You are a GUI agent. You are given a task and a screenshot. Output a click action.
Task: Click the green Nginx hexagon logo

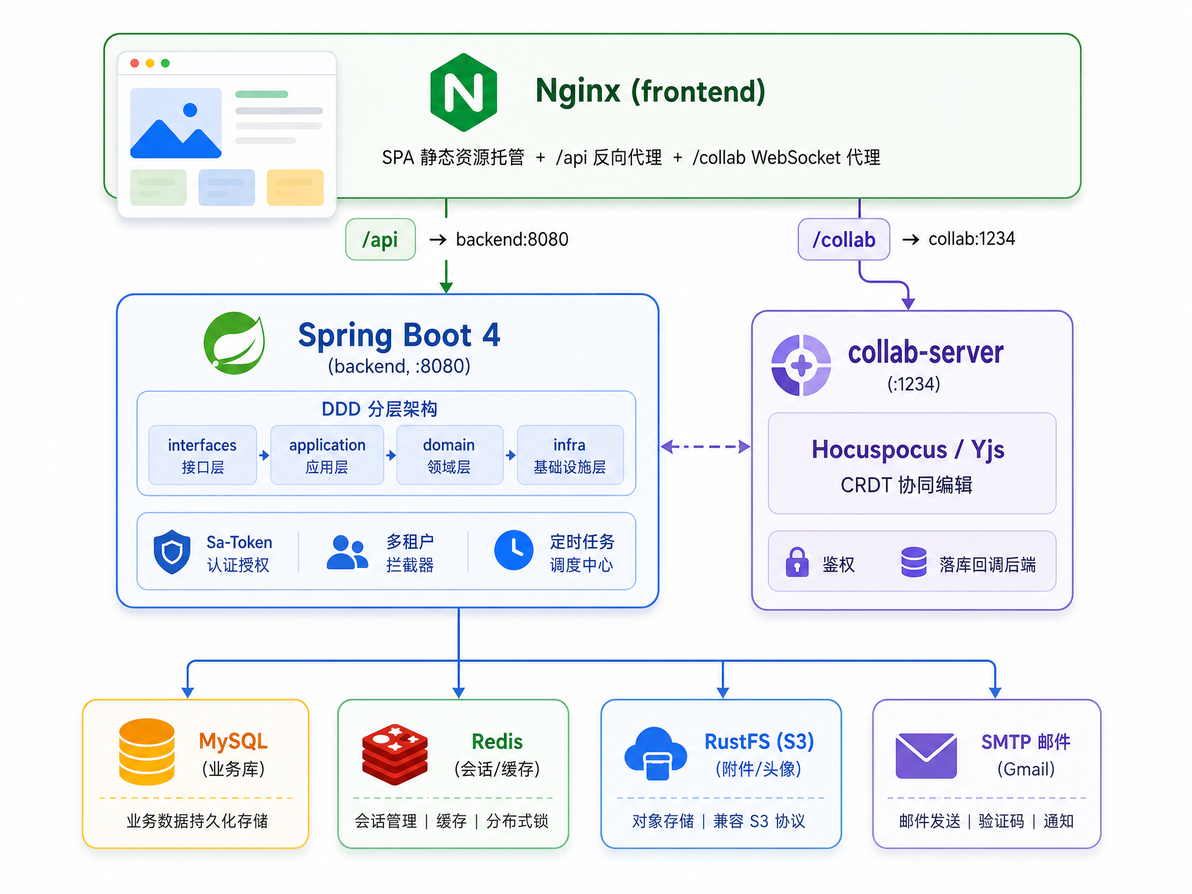464,92
